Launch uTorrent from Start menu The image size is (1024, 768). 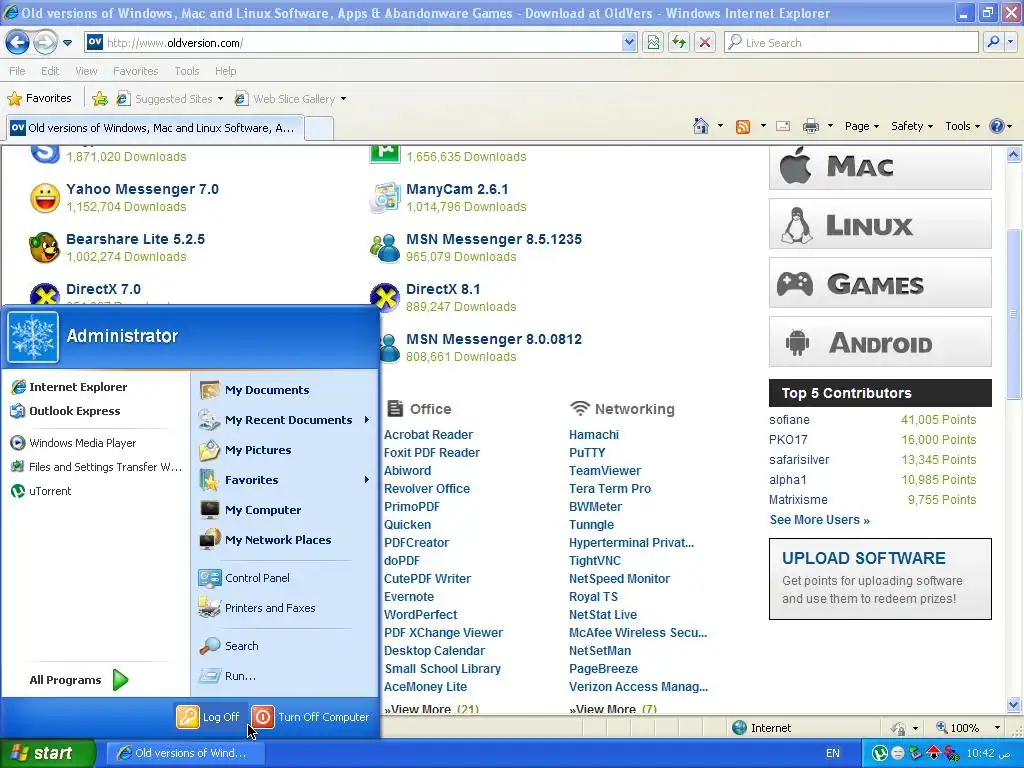(x=41, y=491)
